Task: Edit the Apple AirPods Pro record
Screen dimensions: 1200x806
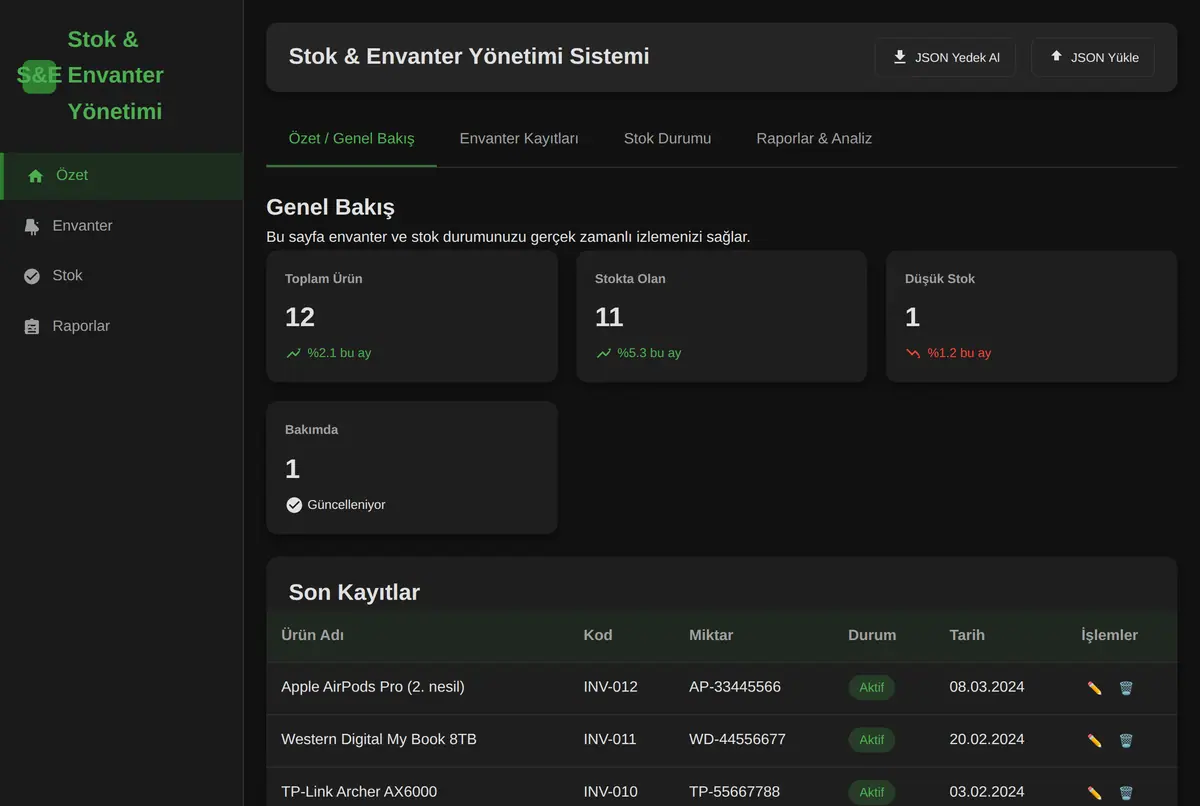Action: click(1094, 688)
